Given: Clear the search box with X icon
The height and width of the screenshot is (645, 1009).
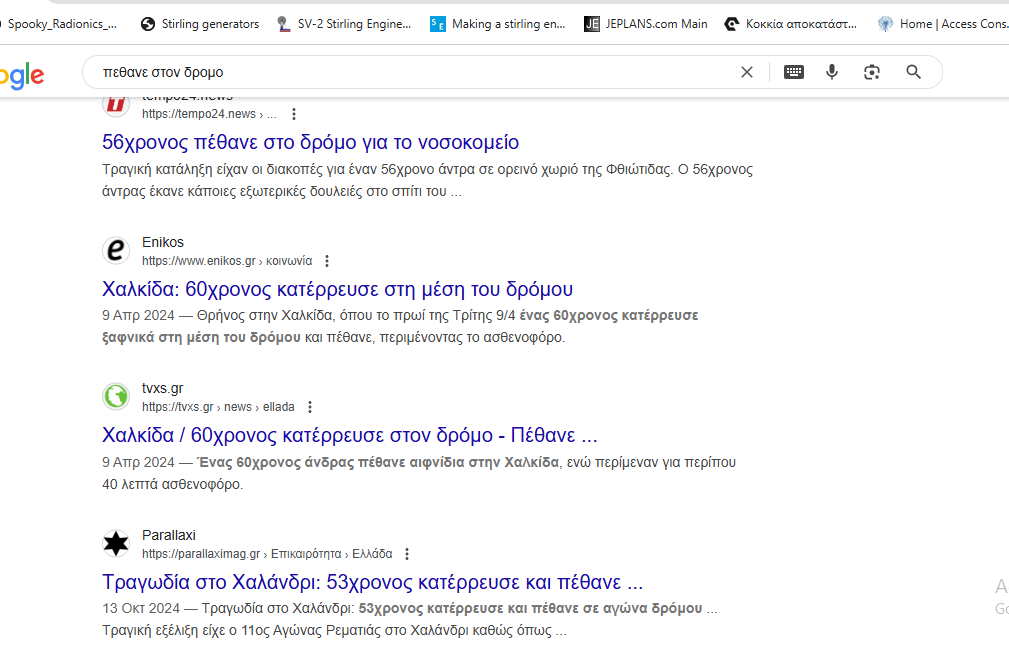Looking at the screenshot, I should pos(746,72).
